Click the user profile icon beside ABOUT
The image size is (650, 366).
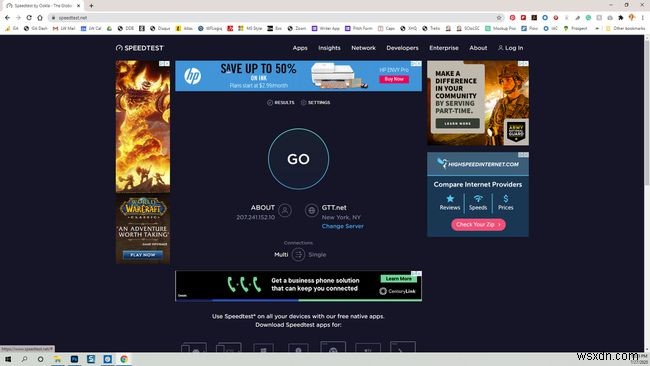(x=285, y=211)
